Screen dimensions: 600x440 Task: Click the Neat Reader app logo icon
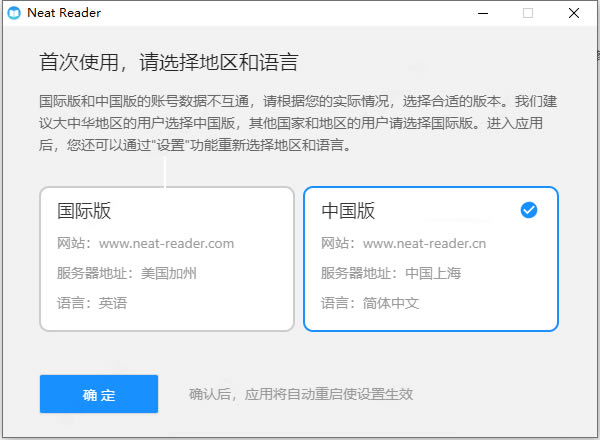click(14, 13)
